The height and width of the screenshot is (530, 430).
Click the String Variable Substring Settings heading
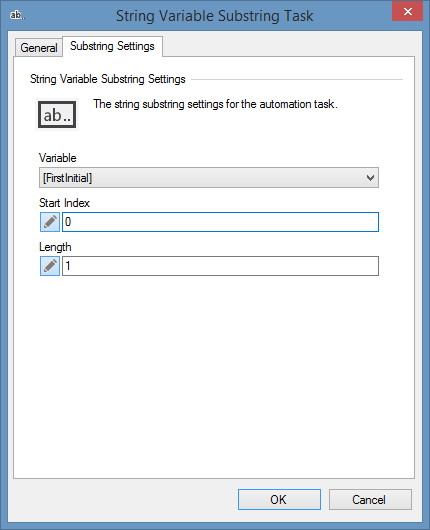pyautogui.click(x=108, y=79)
